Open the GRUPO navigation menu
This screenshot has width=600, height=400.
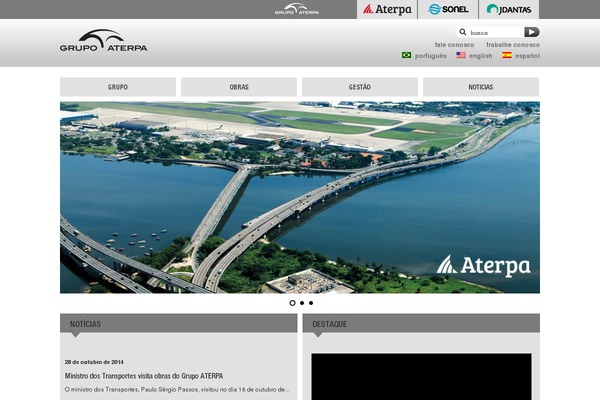click(x=118, y=87)
